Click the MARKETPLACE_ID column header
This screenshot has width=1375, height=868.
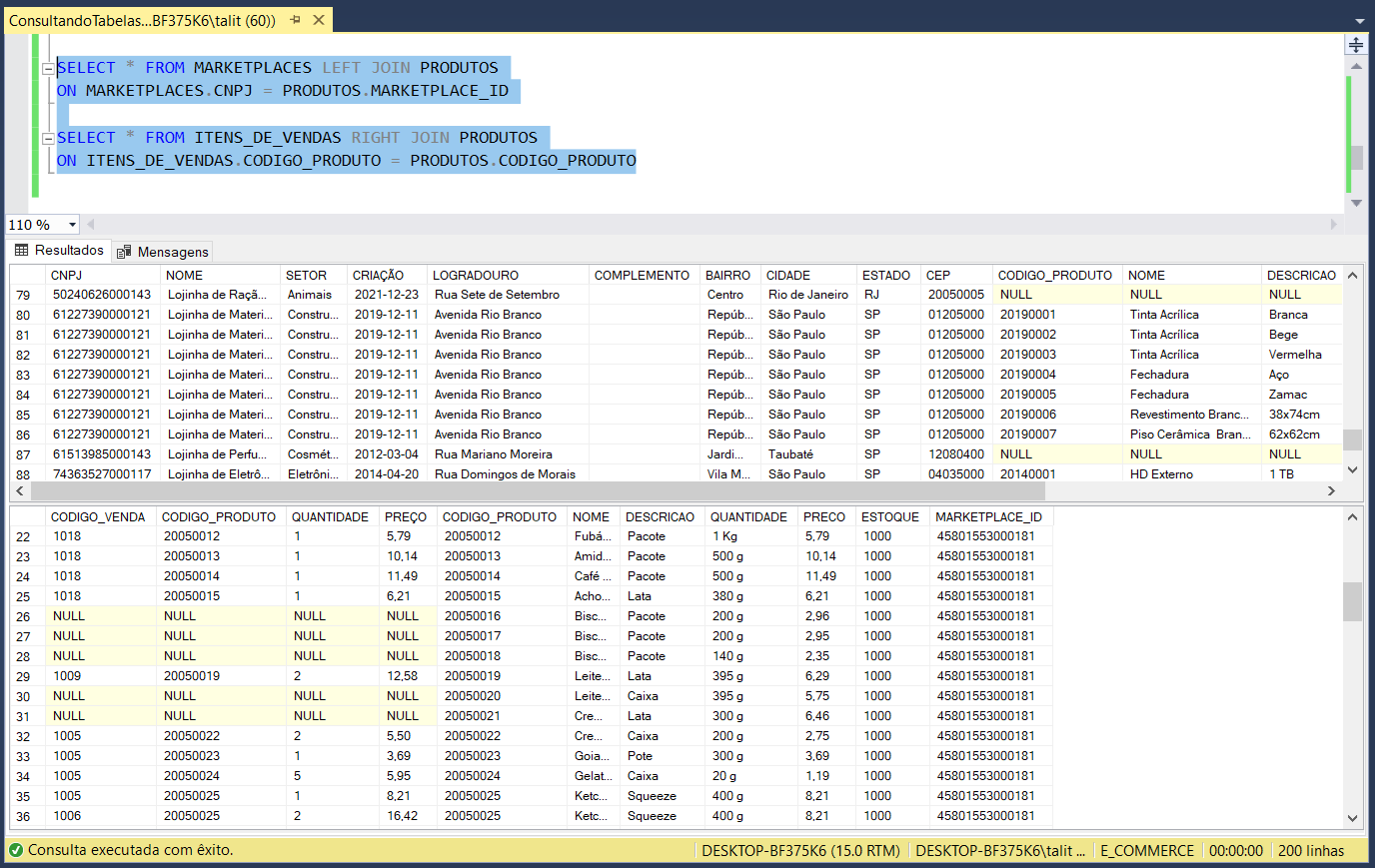pyautogui.click(x=991, y=517)
